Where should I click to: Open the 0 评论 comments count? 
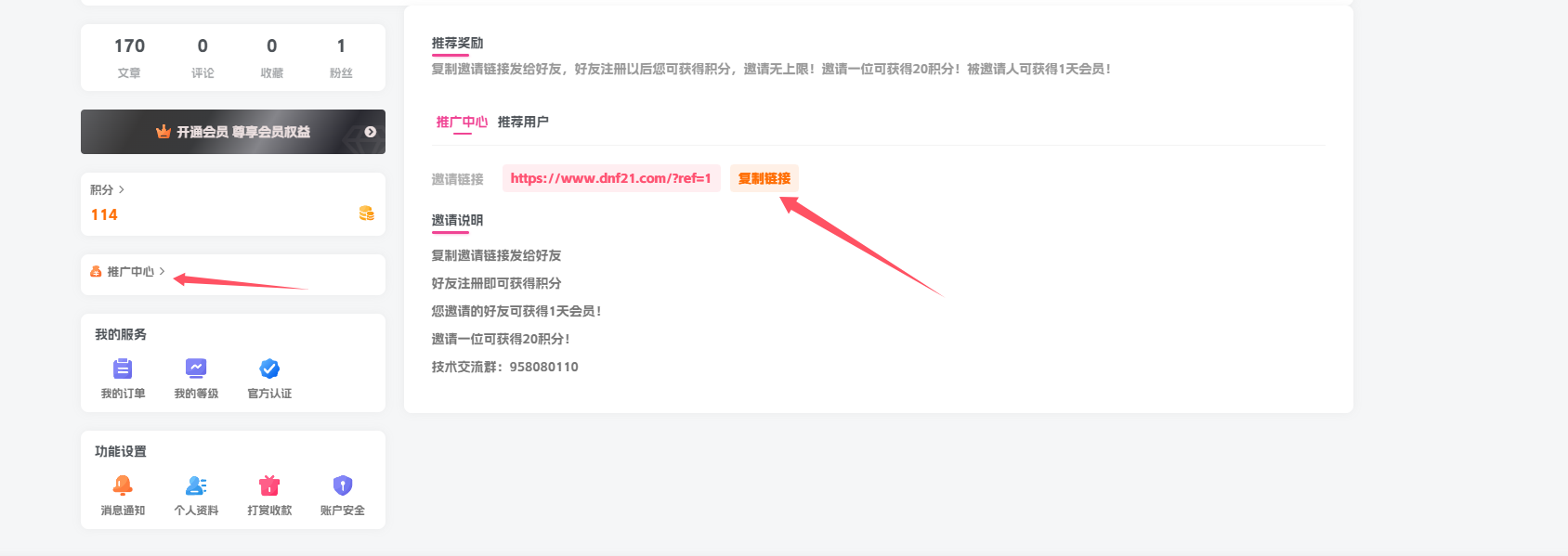203,58
